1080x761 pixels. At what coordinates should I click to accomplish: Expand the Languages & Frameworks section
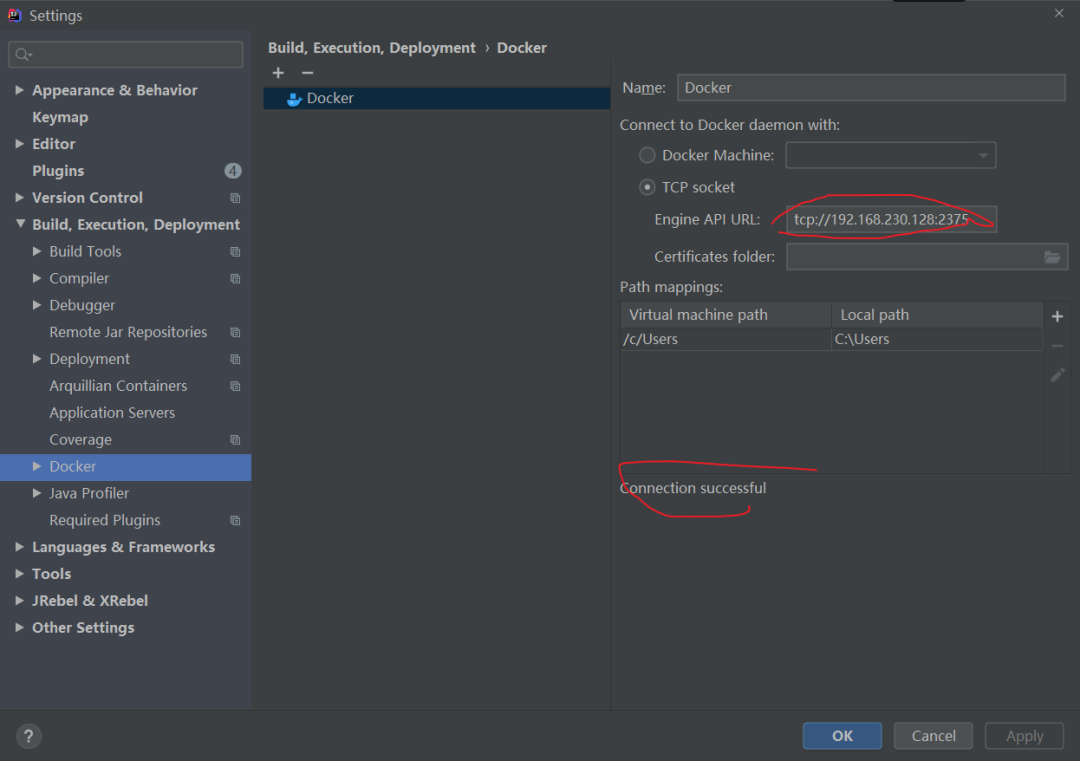[19, 547]
